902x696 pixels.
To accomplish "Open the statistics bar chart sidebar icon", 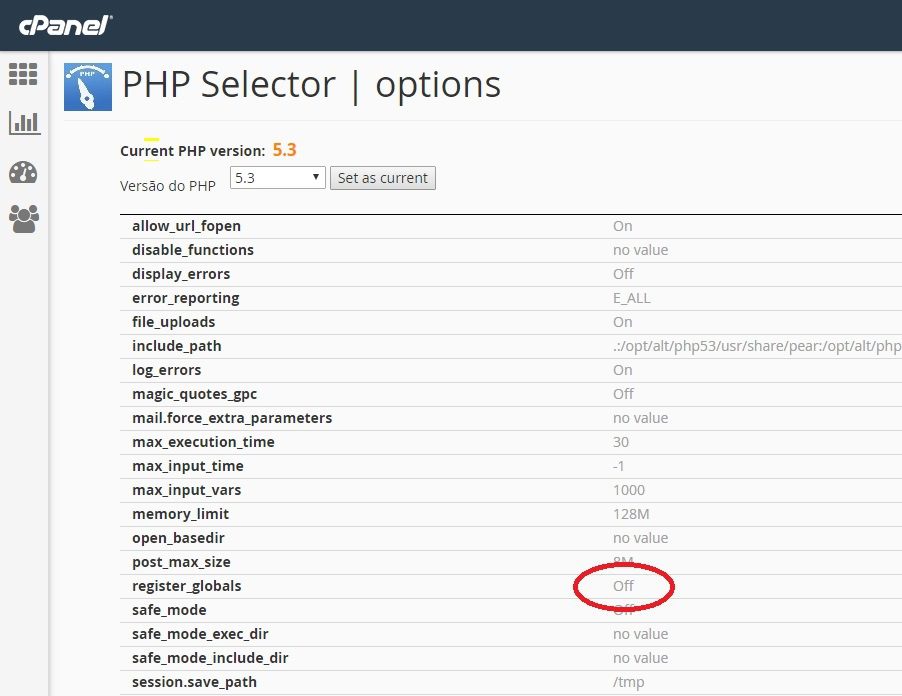I will pyautogui.click(x=24, y=123).
